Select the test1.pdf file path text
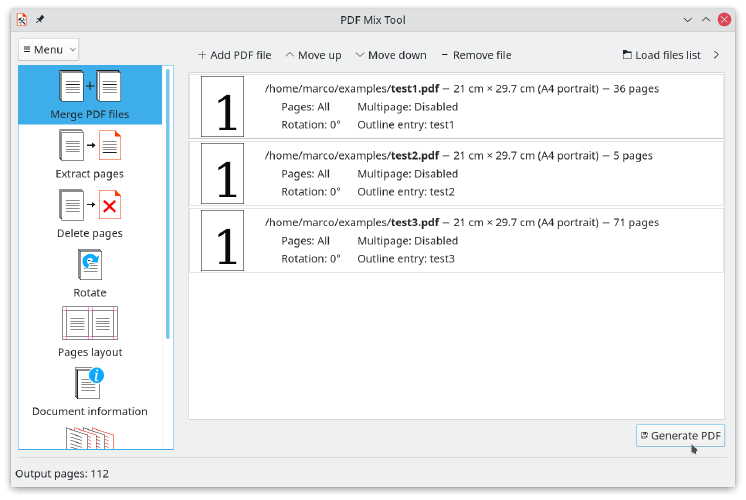 point(352,88)
